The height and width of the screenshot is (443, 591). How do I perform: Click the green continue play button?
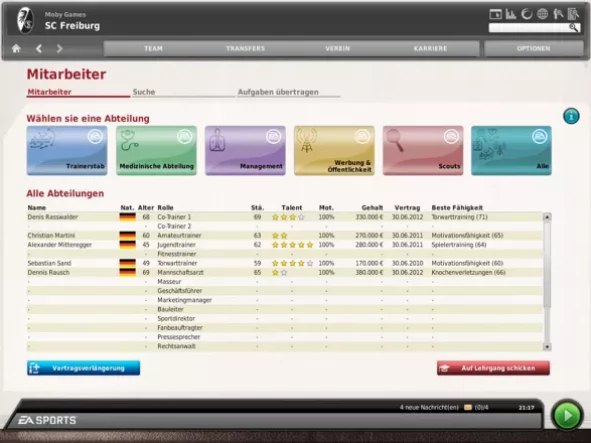pos(567,415)
